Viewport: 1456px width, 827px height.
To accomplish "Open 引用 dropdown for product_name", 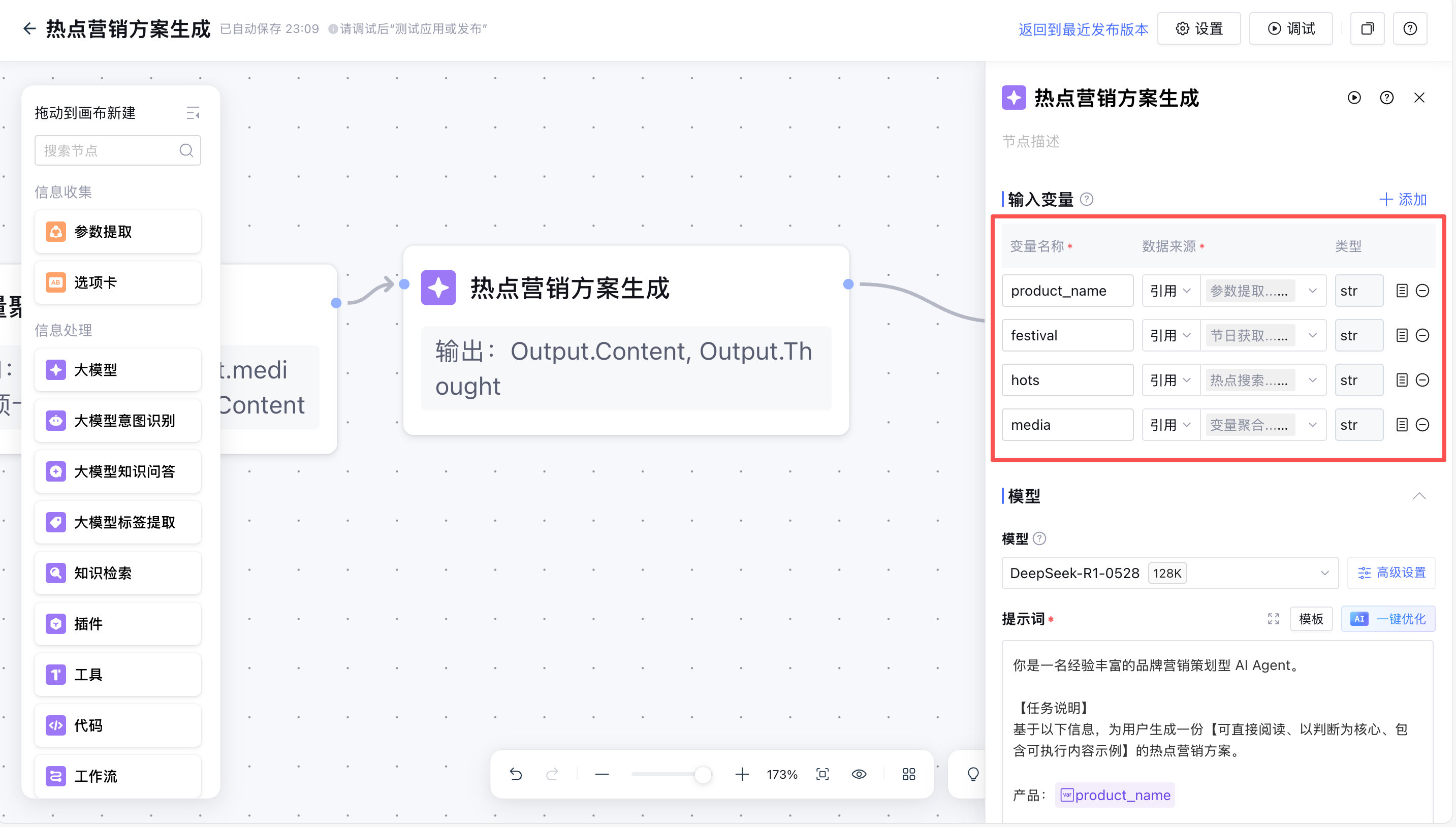I will pos(1170,291).
